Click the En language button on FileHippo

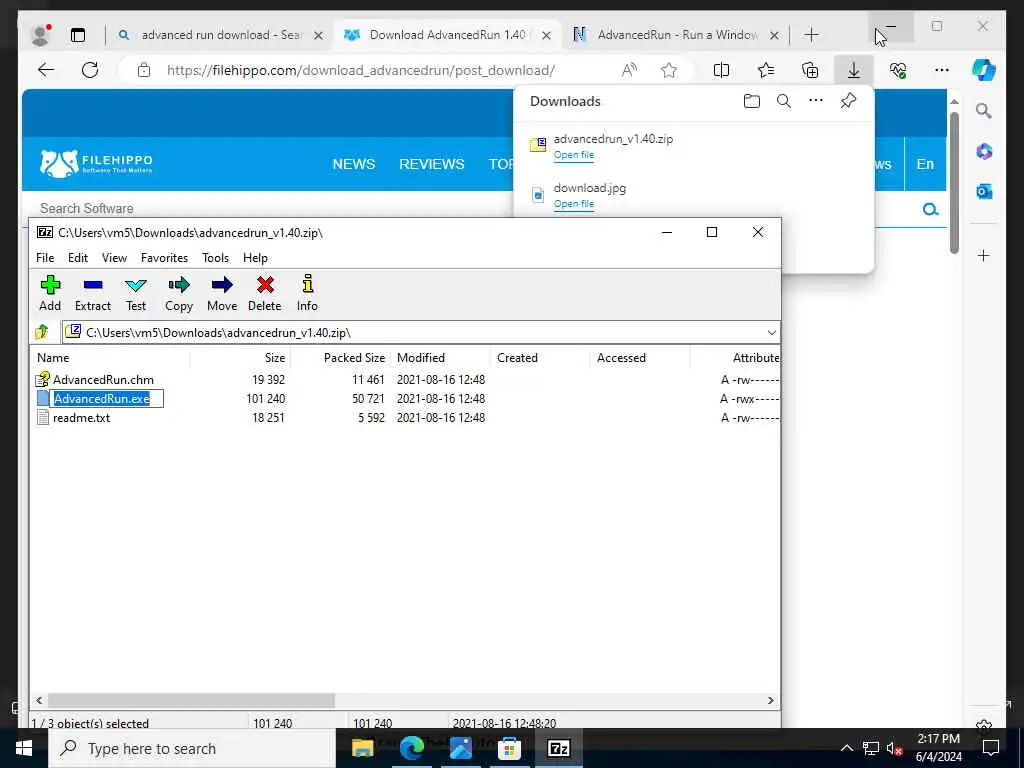pyautogui.click(x=925, y=164)
